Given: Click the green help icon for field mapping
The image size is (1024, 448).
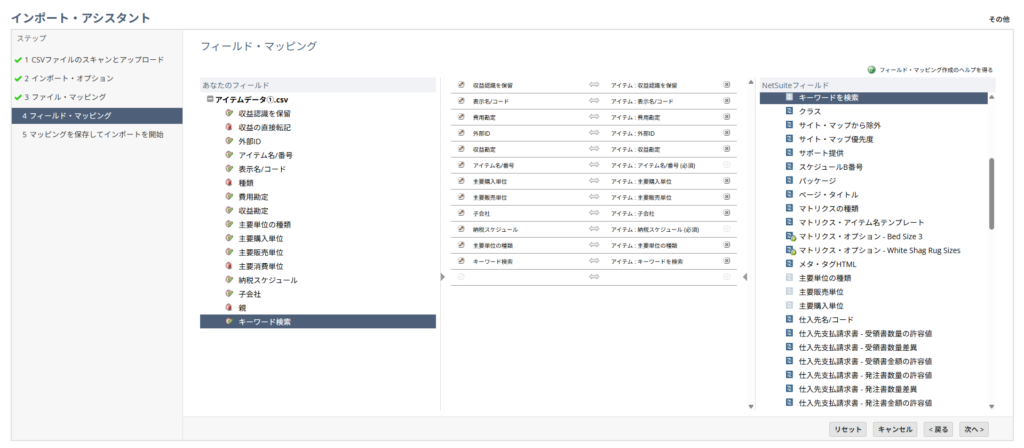Looking at the screenshot, I should [x=871, y=70].
